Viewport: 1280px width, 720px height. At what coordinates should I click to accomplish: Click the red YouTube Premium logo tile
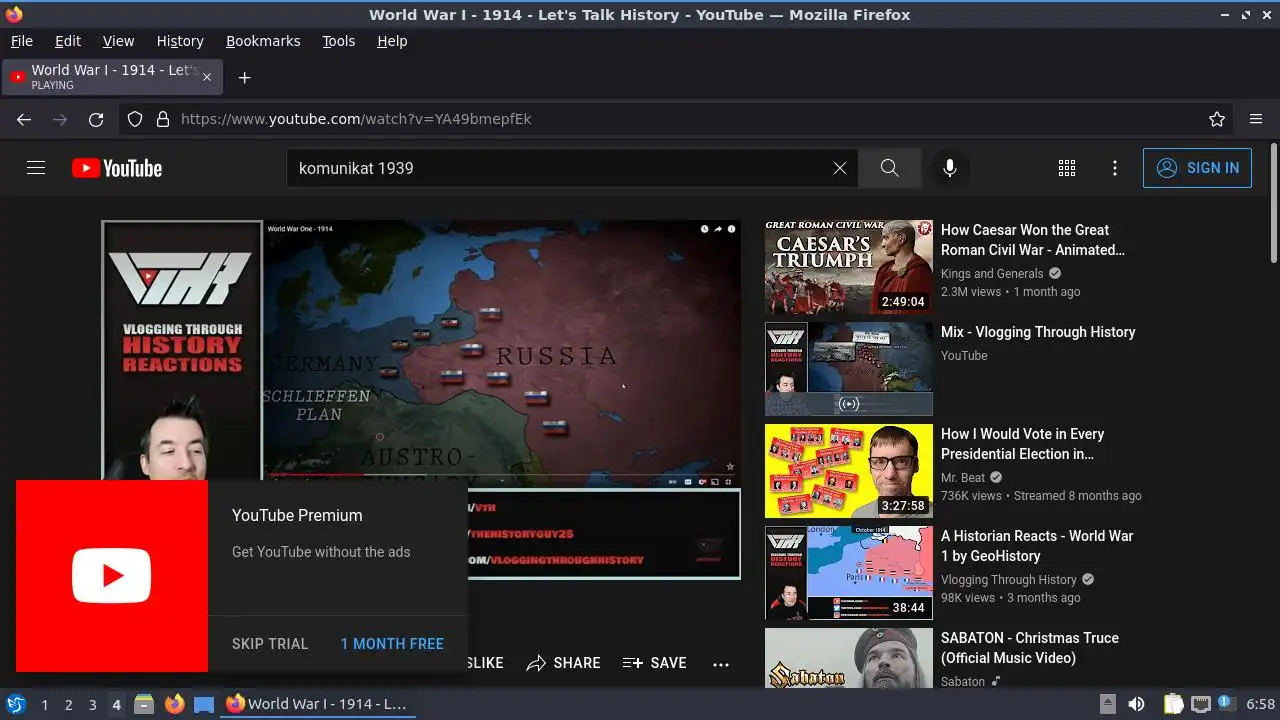tap(112, 576)
